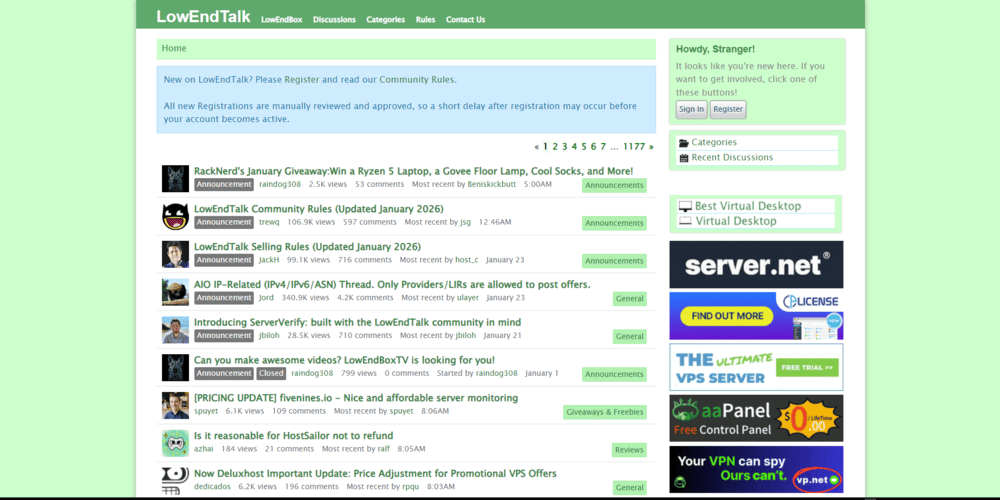Image resolution: width=1000 pixels, height=500 pixels.
Task: Click the 8:05AM timestamp on HostSailor thread
Action: pos(411,448)
